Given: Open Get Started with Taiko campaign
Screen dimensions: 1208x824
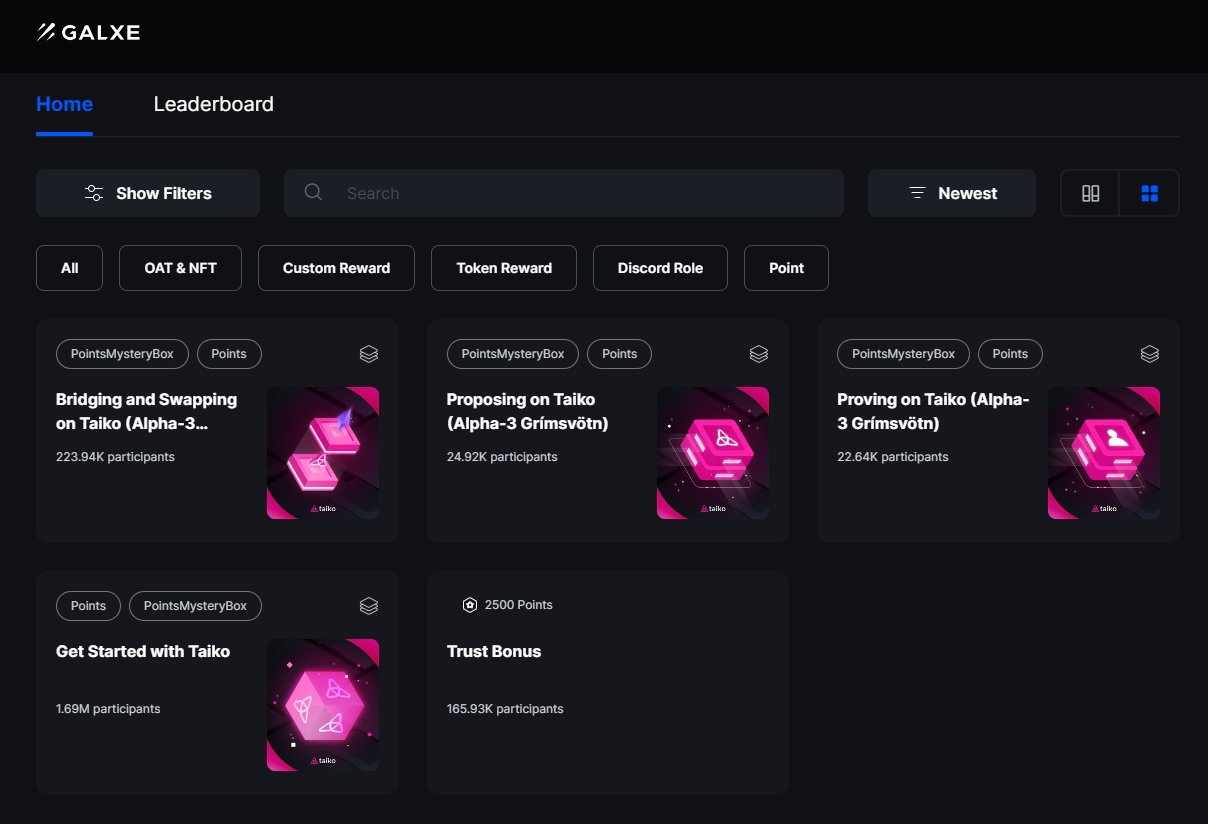Looking at the screenshot, I should point(143,651).
